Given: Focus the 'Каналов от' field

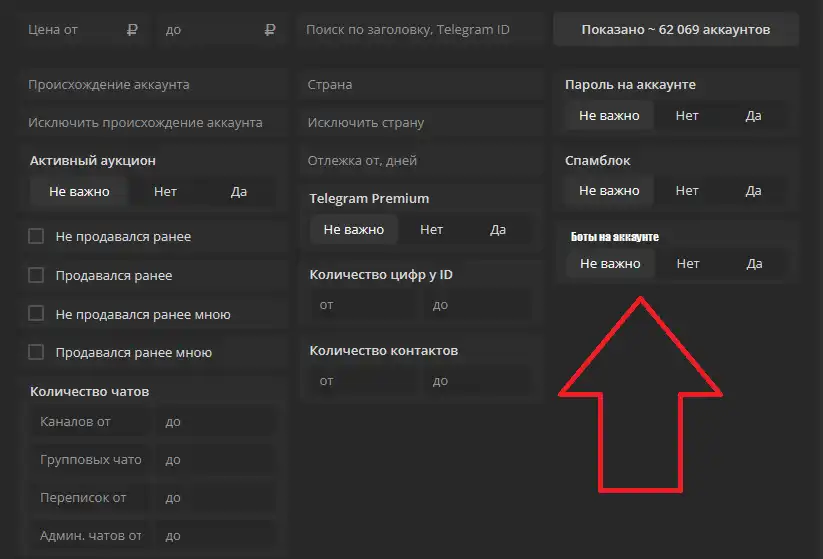Looking at the screenshot, I should (x=90, y=421).
